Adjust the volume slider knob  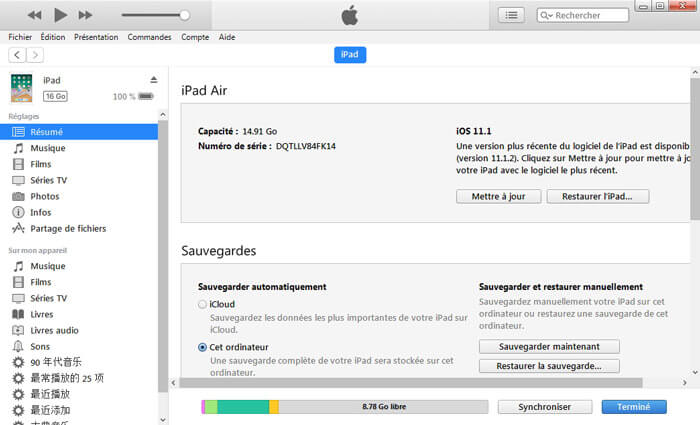pyautogui.click(x=184, y=15)
